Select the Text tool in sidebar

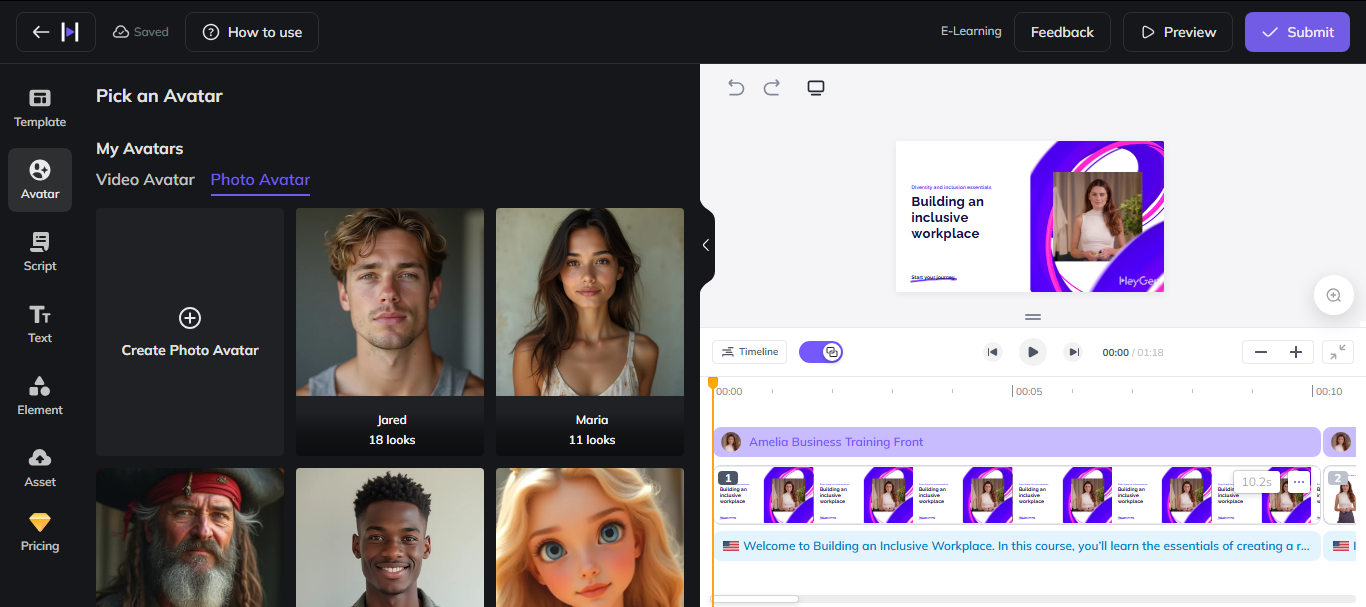(x=40, y=324)
